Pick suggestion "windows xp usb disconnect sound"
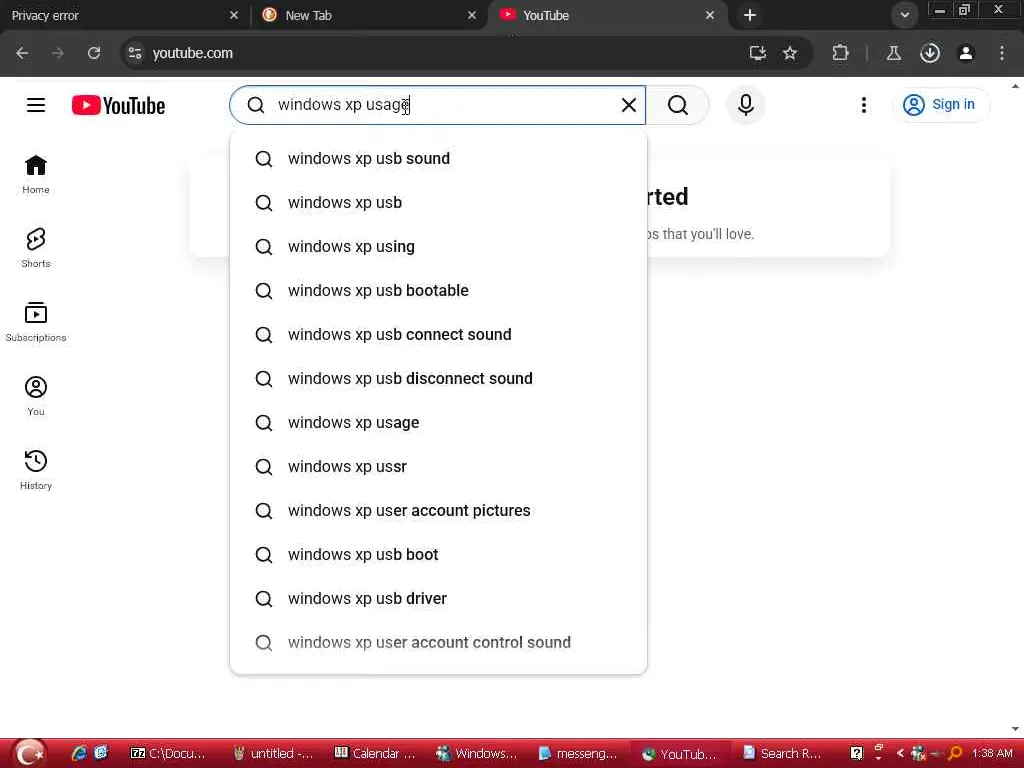 pos(438,379)
